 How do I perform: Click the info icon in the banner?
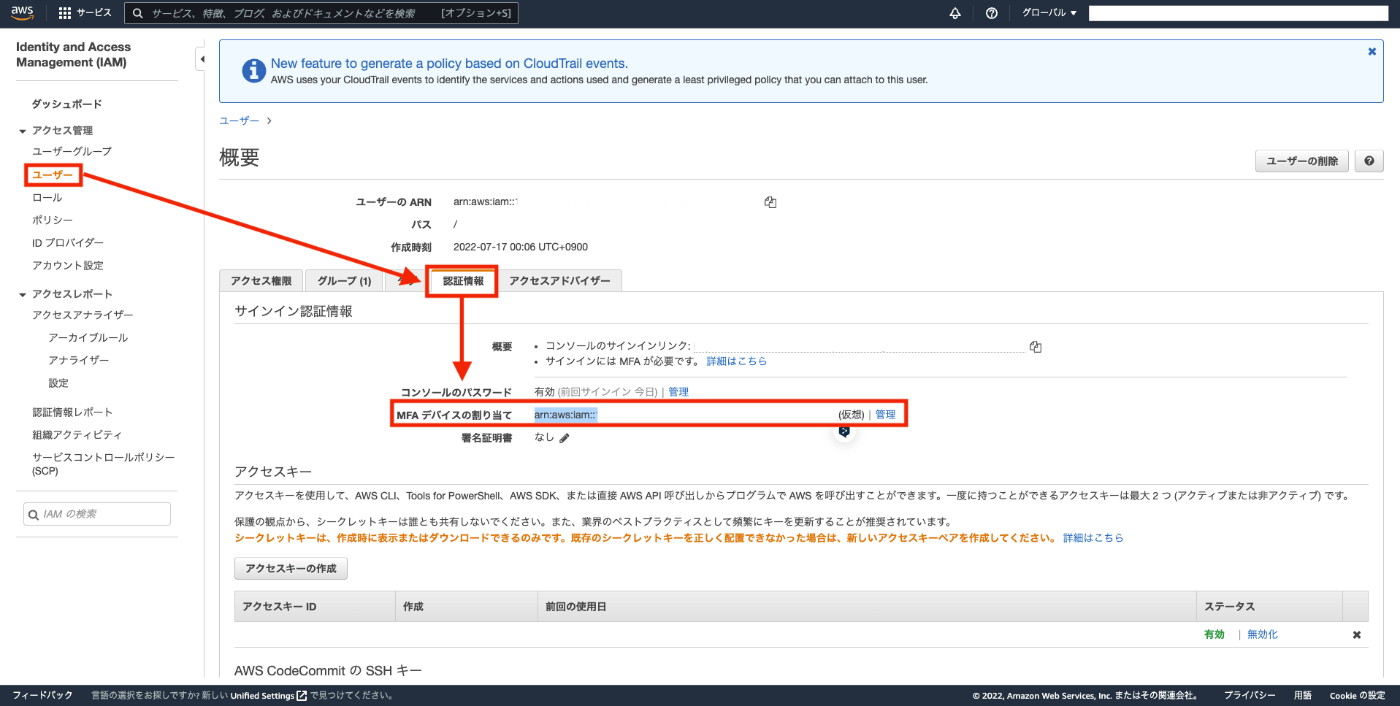[254, 70]
